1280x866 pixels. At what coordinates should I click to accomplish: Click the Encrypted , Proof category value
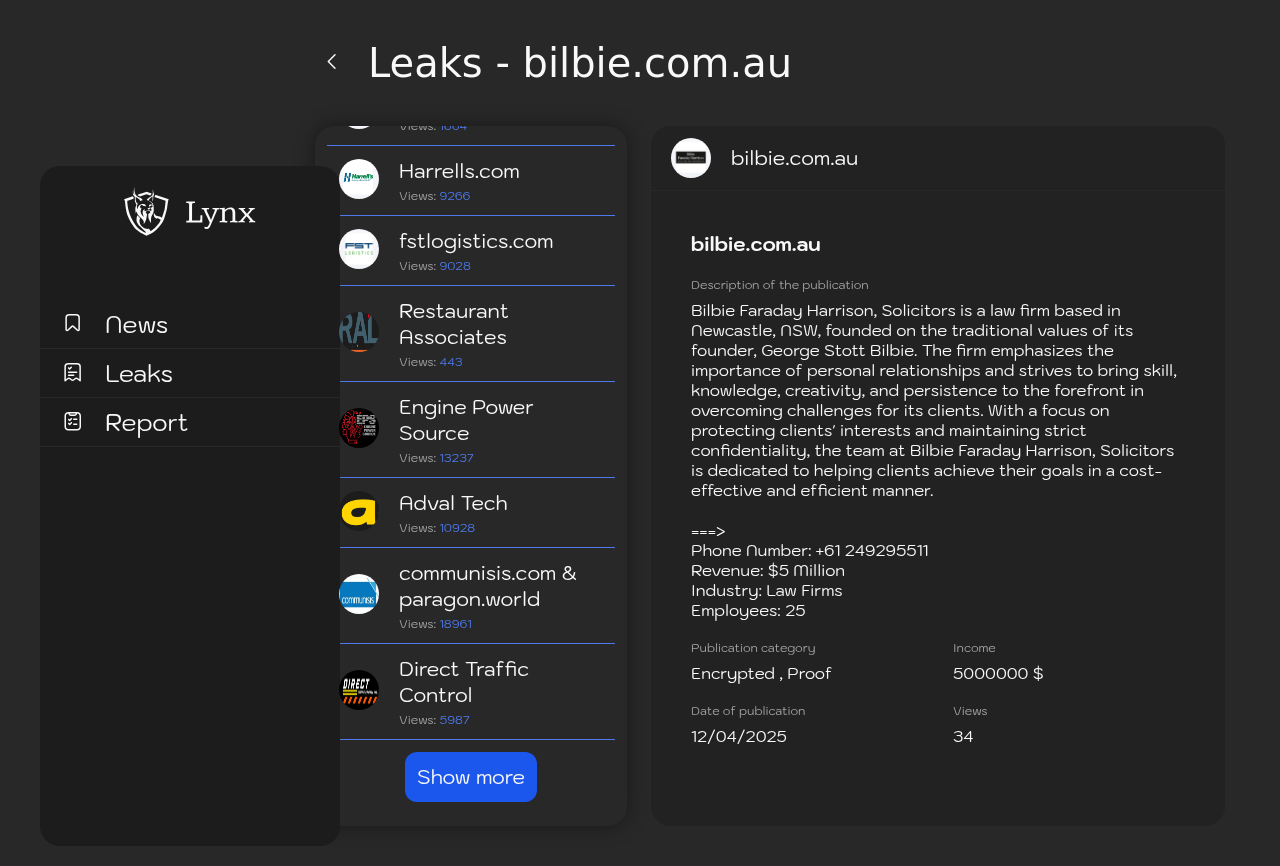click(761, 674)
